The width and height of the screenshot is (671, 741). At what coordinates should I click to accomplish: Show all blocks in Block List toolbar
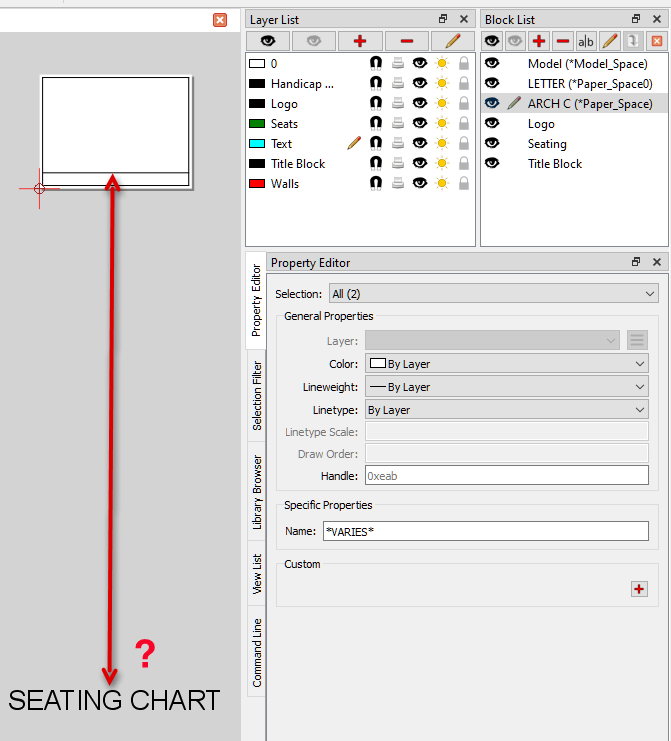coord(492,41)
